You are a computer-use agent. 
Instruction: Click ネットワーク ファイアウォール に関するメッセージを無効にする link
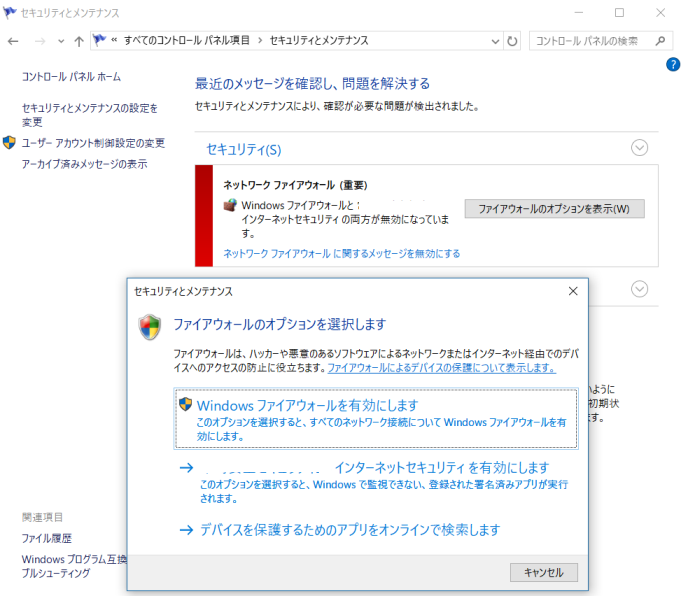click(x=342, y=253)
